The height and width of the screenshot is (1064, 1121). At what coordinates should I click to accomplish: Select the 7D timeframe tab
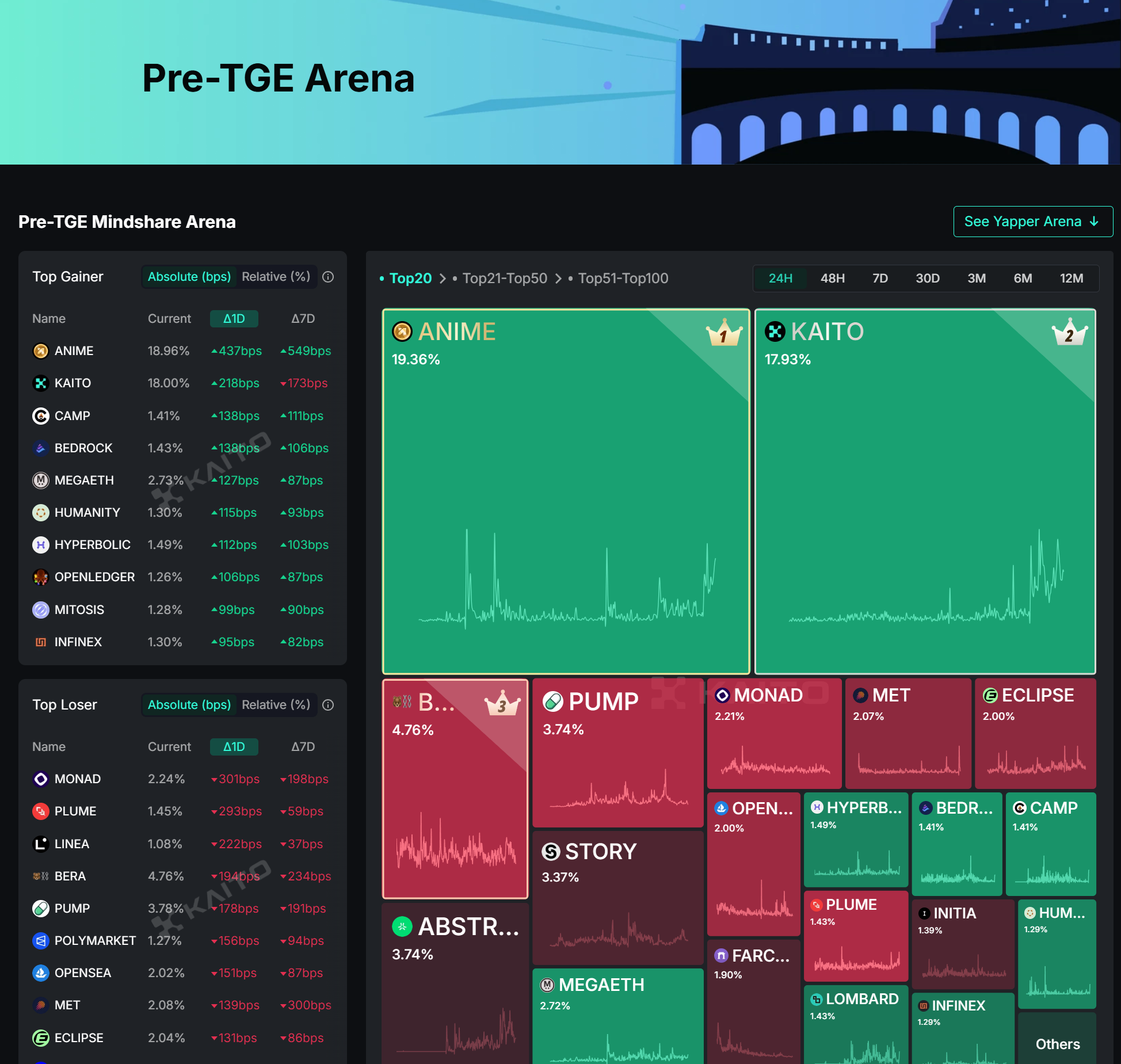880,279
